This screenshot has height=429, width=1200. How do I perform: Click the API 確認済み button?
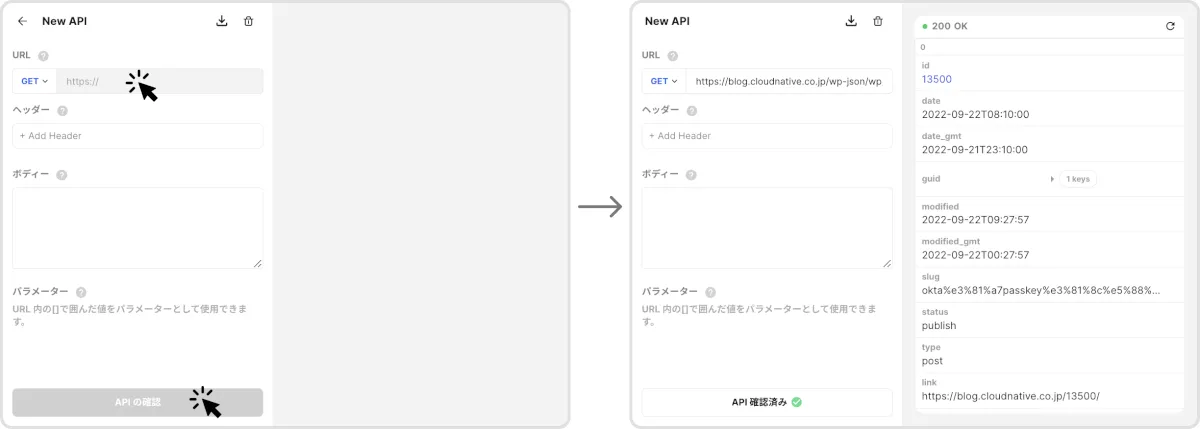(x=766, y=402)
